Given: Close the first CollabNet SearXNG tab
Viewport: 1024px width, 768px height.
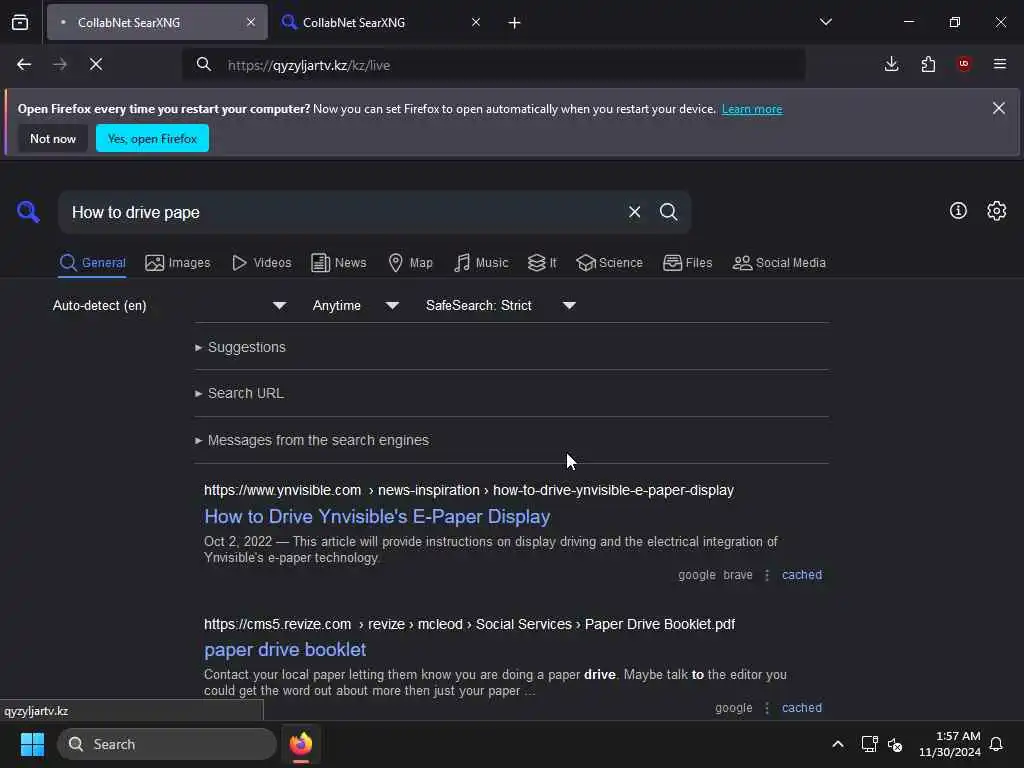Looking at the screenshot, I should 251,22.
